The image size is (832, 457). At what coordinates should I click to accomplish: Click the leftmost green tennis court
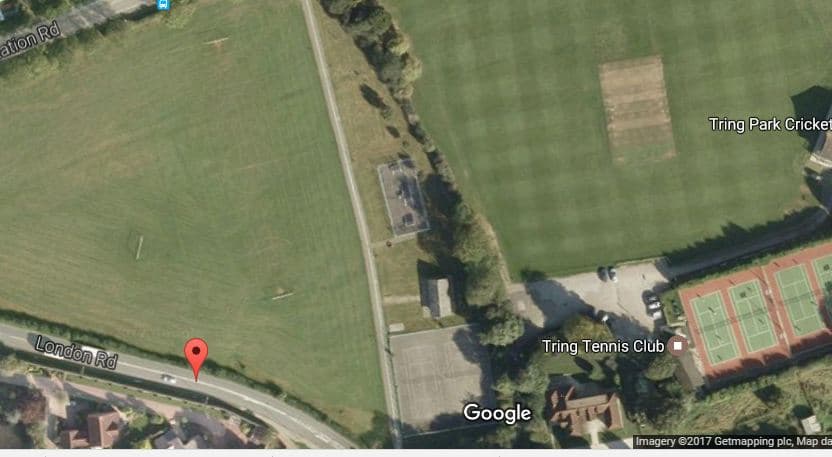pos(715,327)
